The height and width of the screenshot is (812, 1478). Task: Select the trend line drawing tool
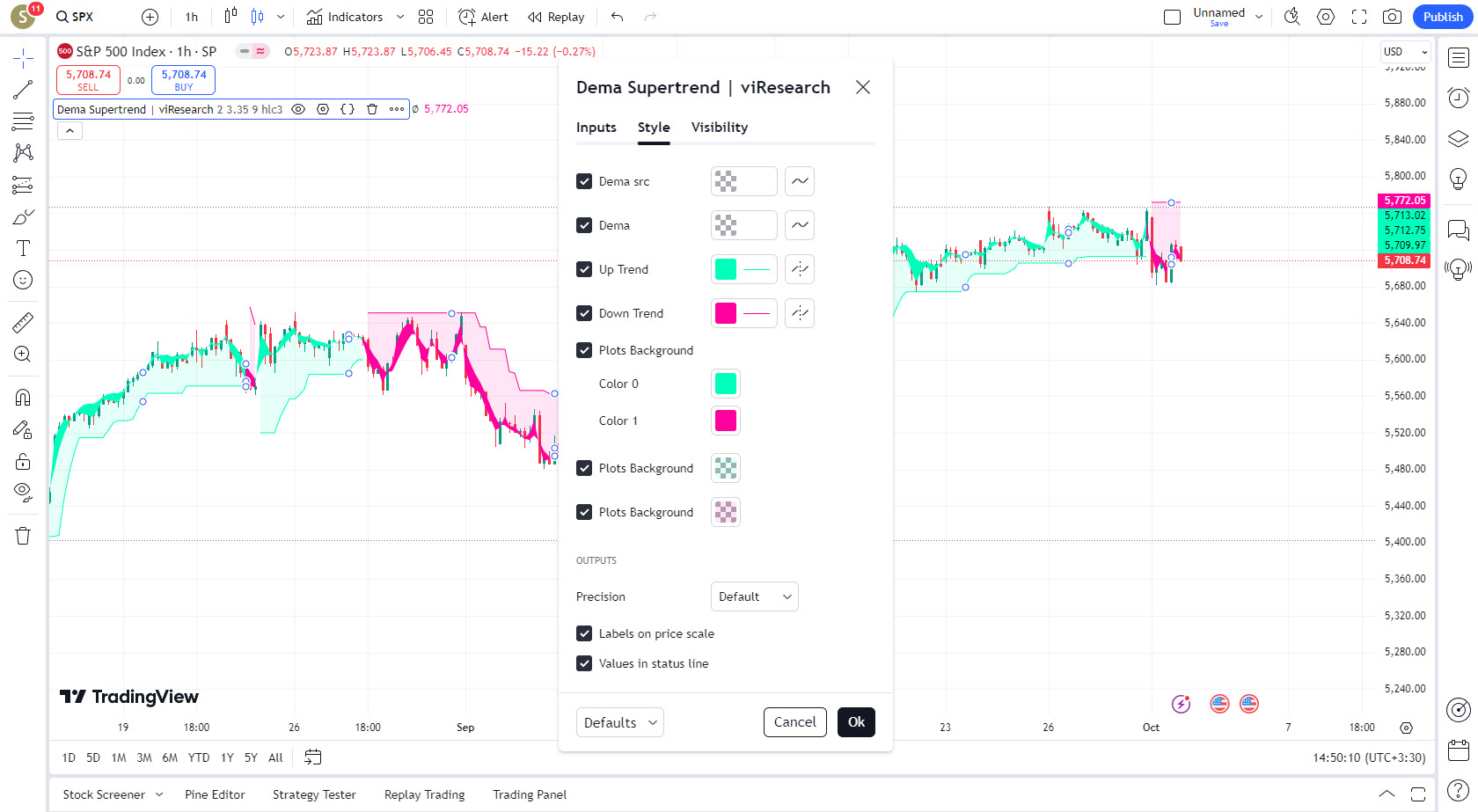(x=23, y=90)
